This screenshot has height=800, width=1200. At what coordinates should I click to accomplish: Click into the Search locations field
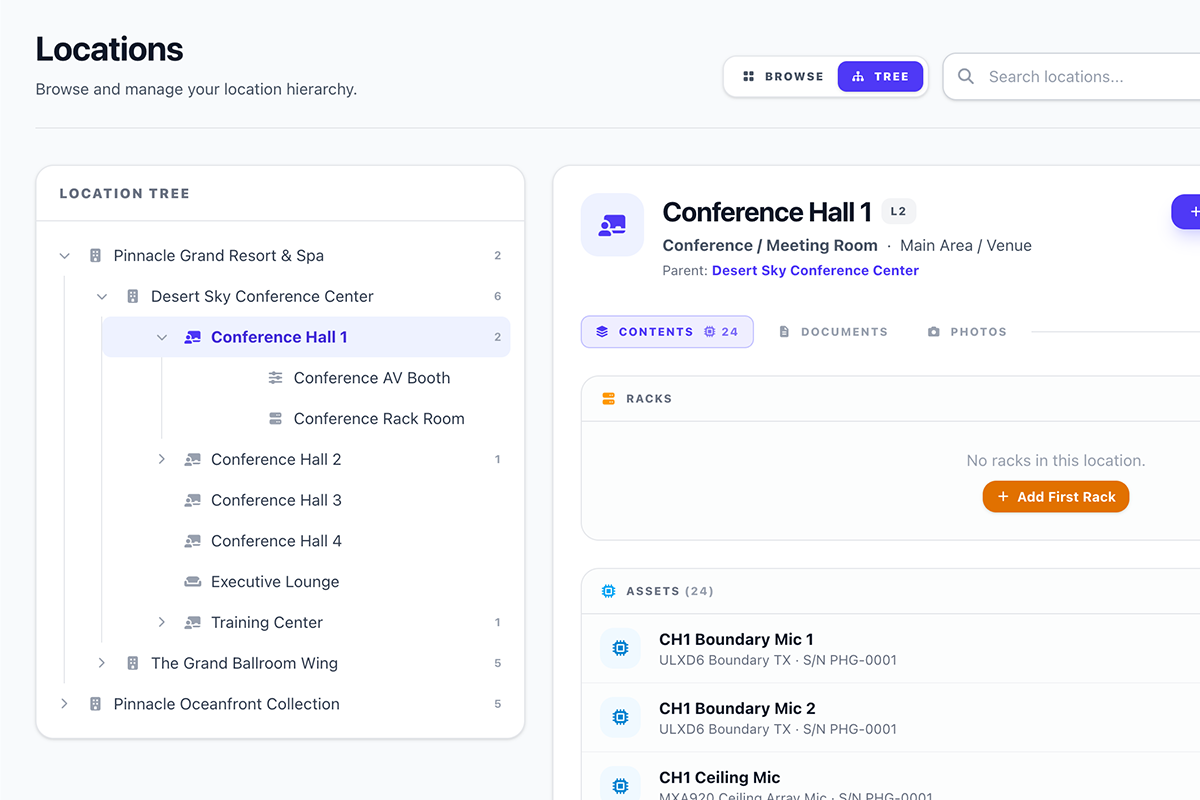pyautogui.click(x=1080, y=77)
